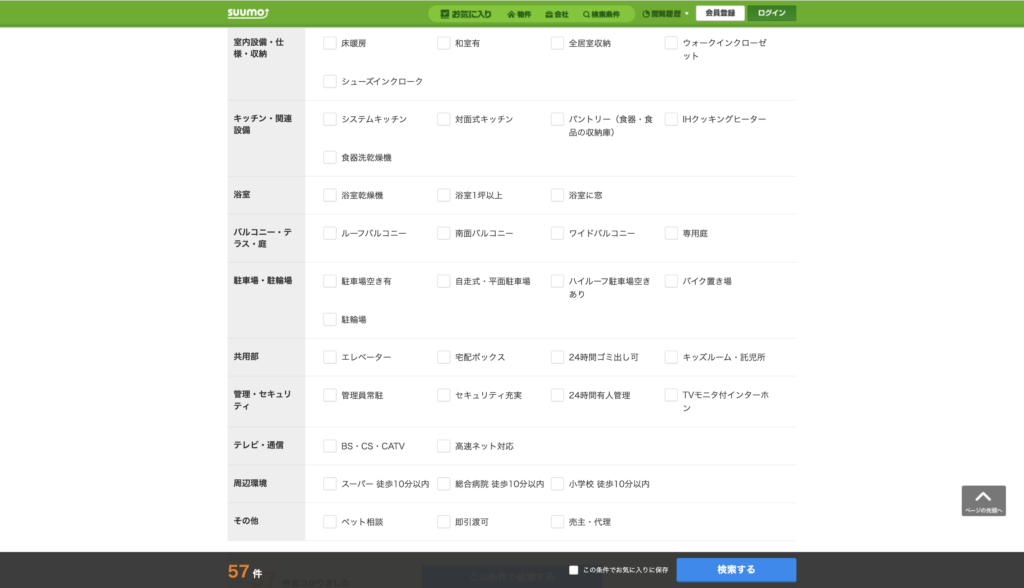Check 高速ネット対応 checkbox
This screenshot has height=588, width=1024.
443,446
